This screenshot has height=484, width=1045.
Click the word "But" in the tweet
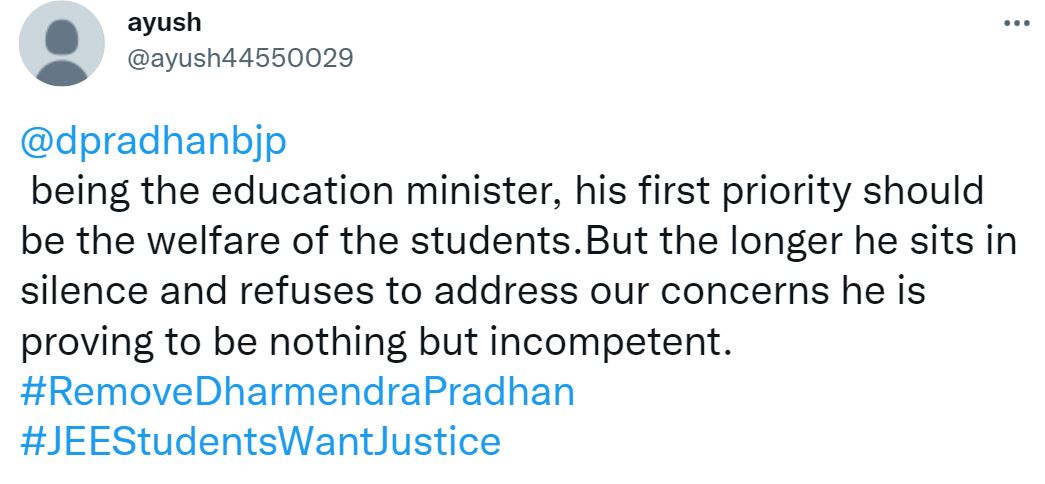[x=610, y=242]
